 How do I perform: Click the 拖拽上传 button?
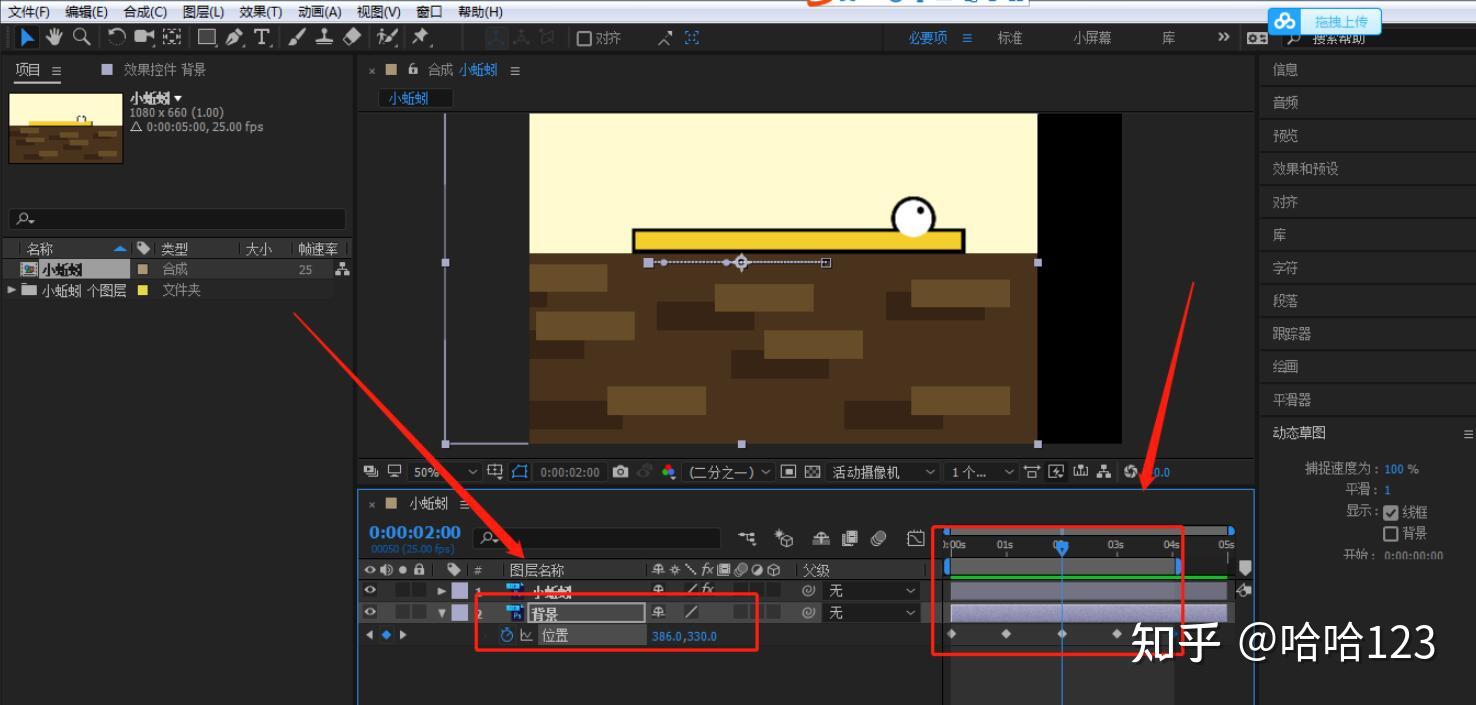click(x=1325, y=21)
